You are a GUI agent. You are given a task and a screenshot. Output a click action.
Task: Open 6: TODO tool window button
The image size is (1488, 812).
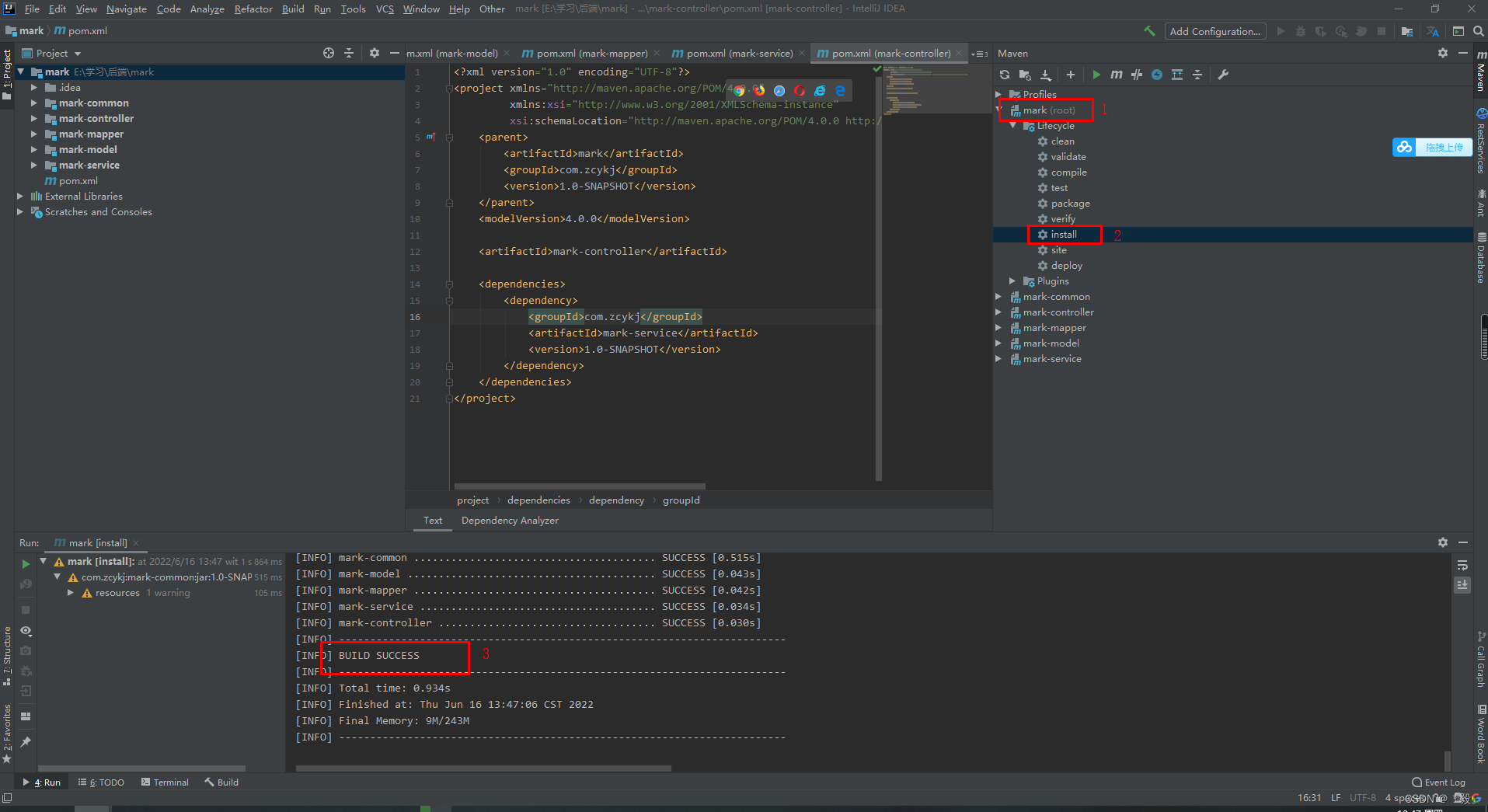(x=102, y=782)
